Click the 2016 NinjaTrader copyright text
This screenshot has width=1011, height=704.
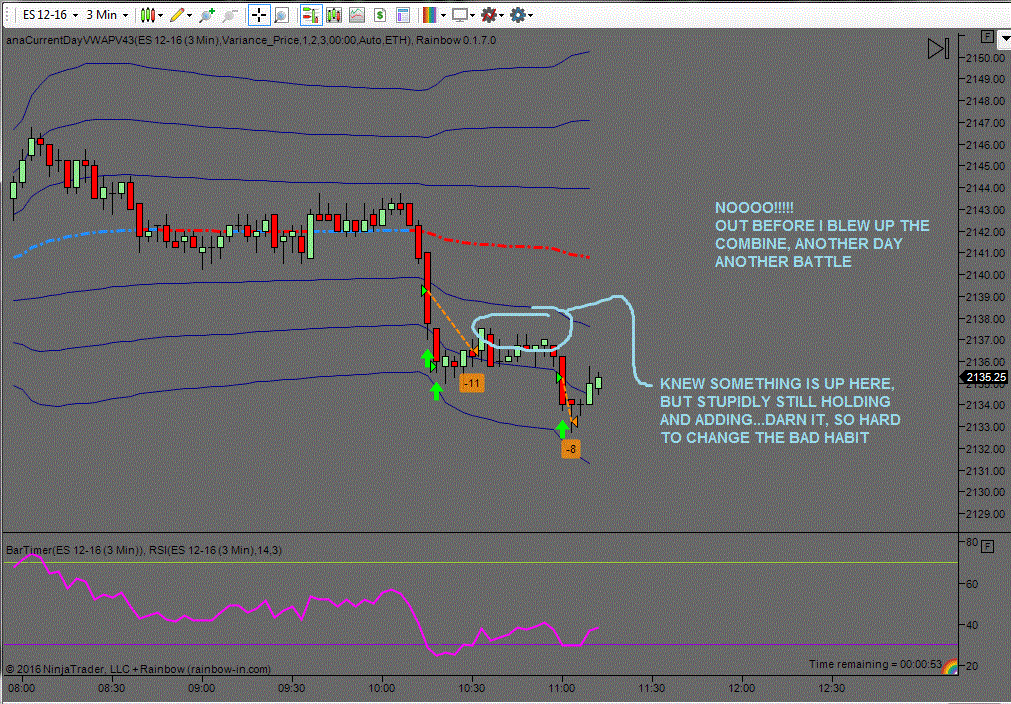click(139, 669)
